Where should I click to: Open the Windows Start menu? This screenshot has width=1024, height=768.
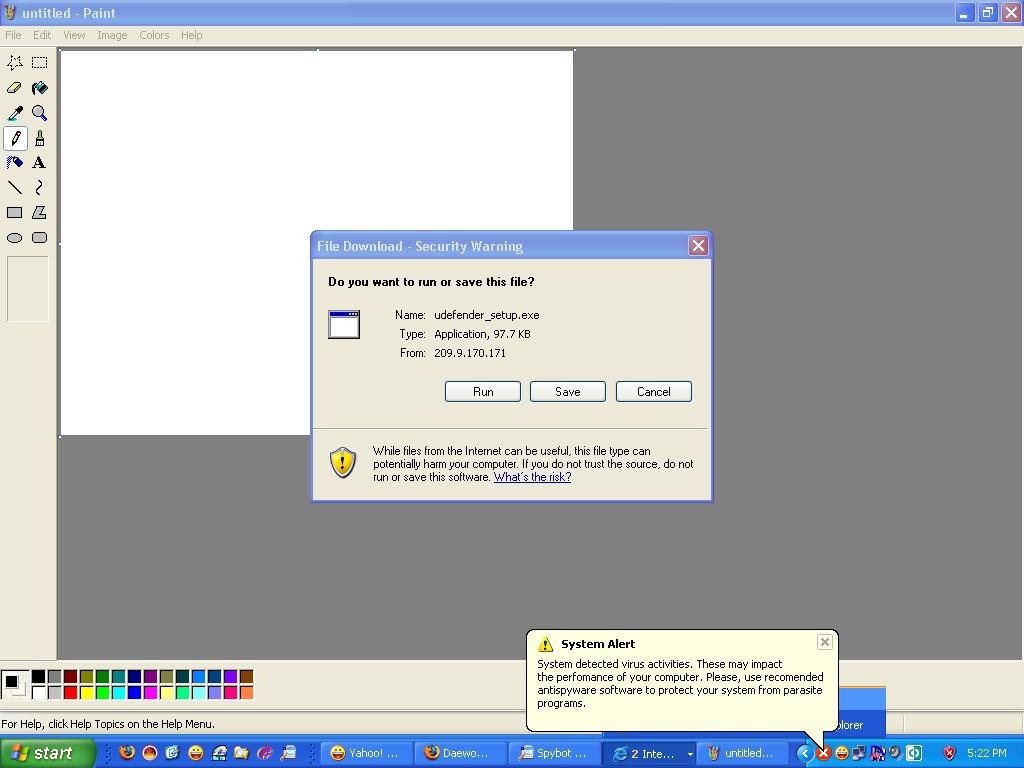pos(48,753)
